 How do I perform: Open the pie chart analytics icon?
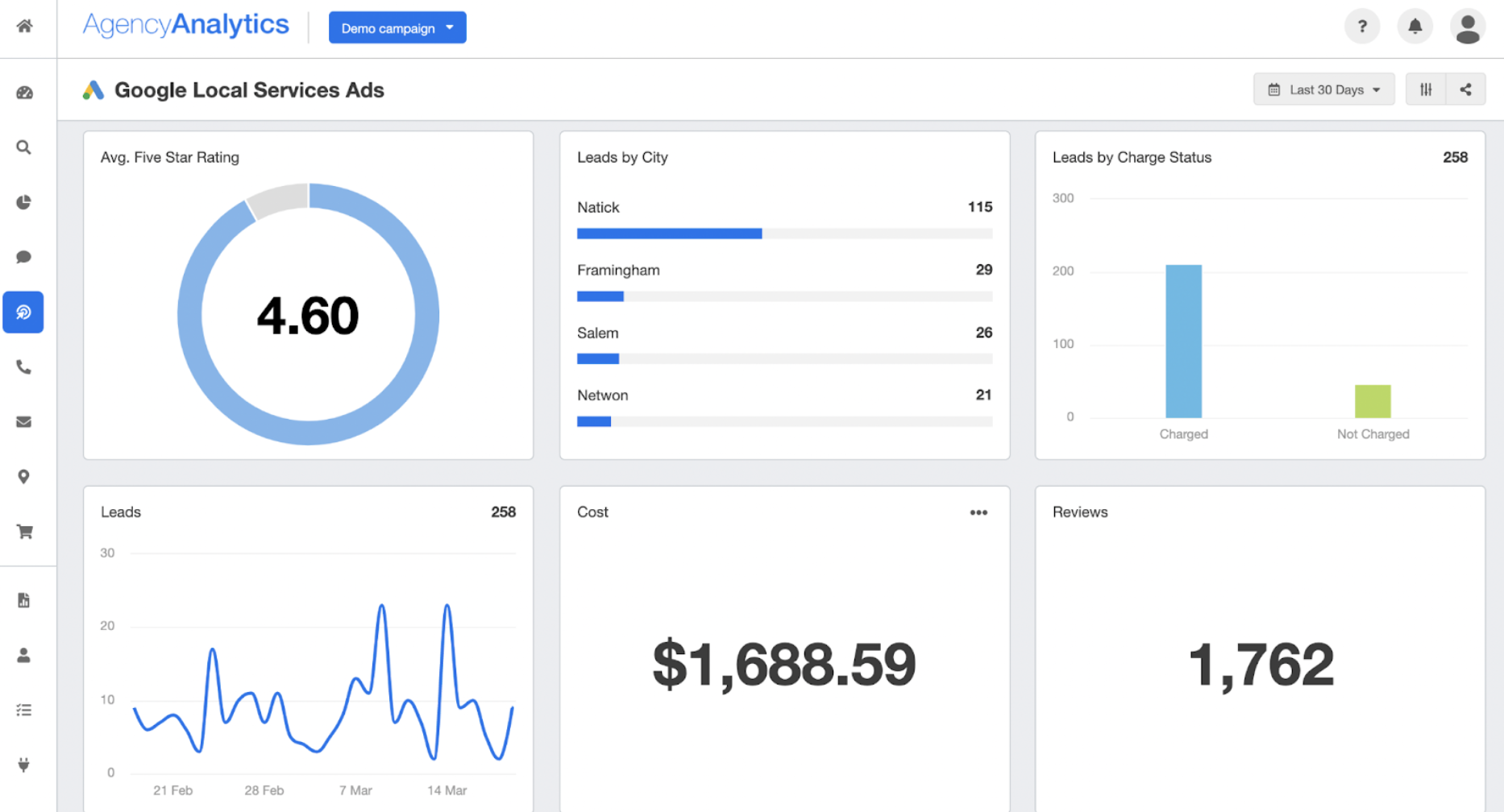pyautogui.click(x=24, y=202)
